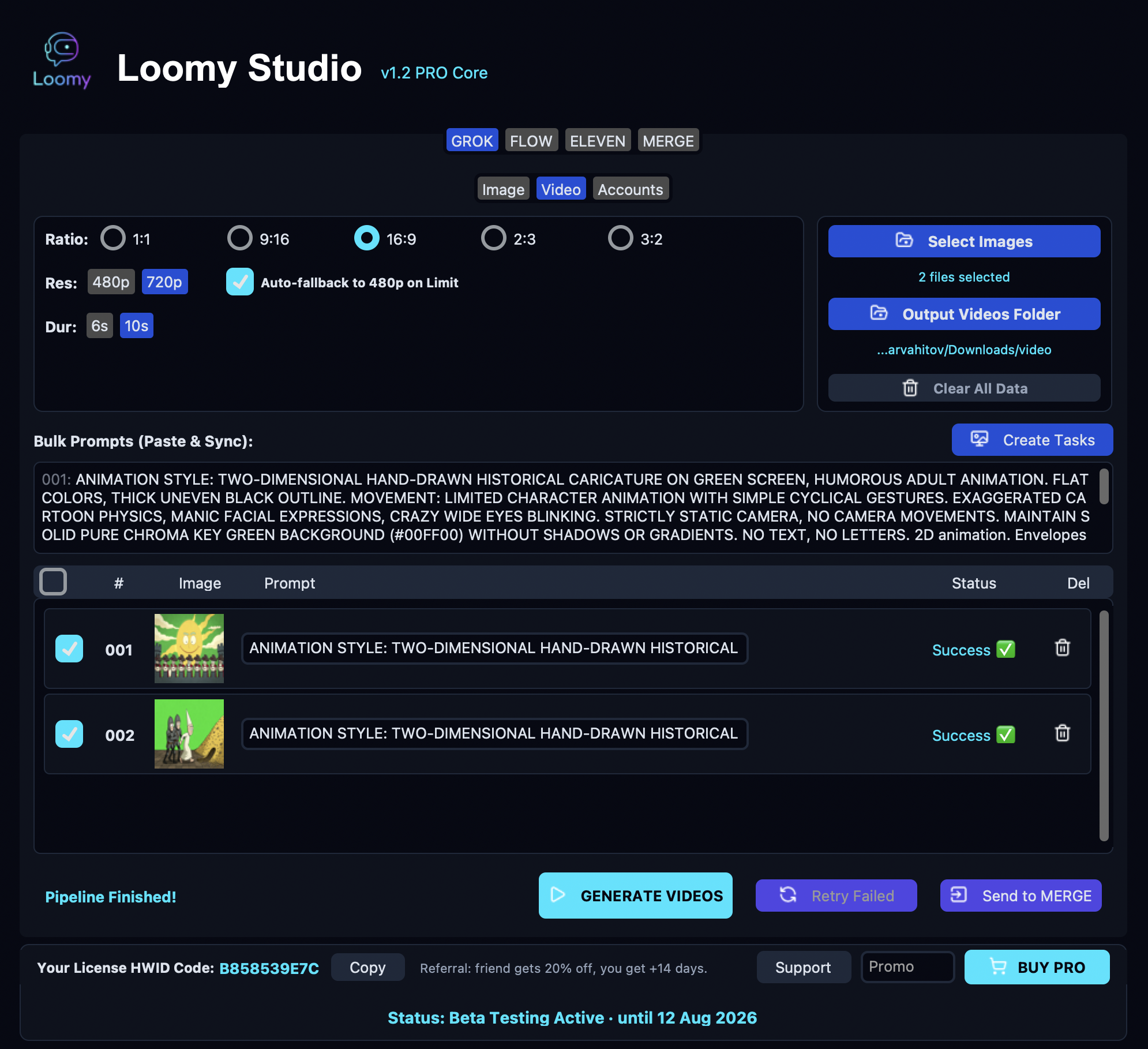The height and width of the screenshot is (1049, 1148).
Task: Click the green checkmark for task 002
Action: pos(1006,735)
